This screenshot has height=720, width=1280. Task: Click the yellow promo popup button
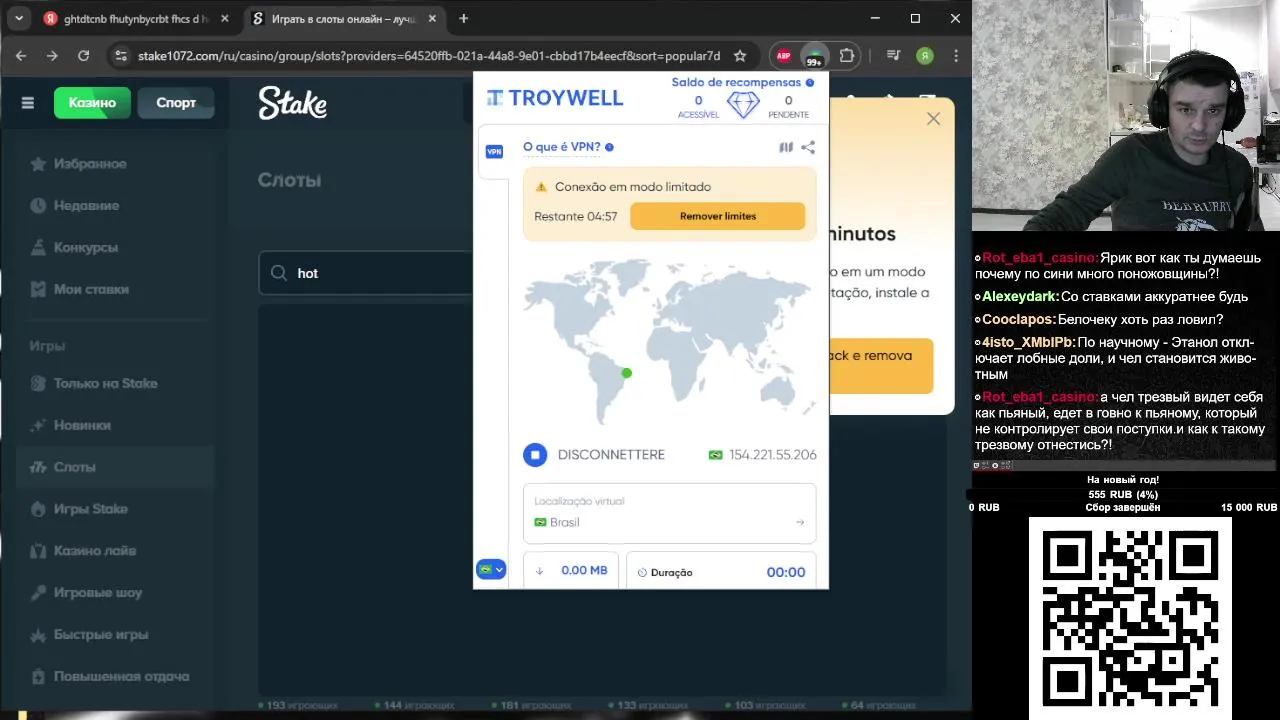point(880,365)
